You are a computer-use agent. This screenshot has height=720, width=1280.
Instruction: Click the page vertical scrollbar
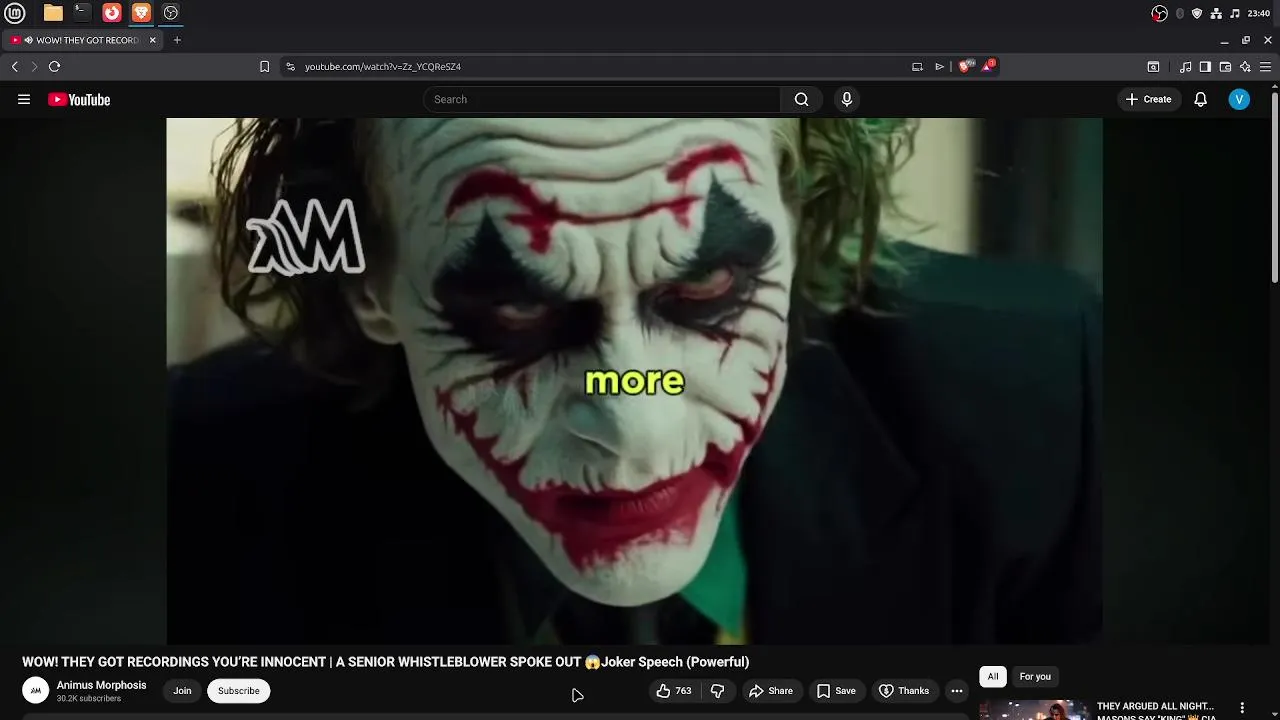(1274, 187)
